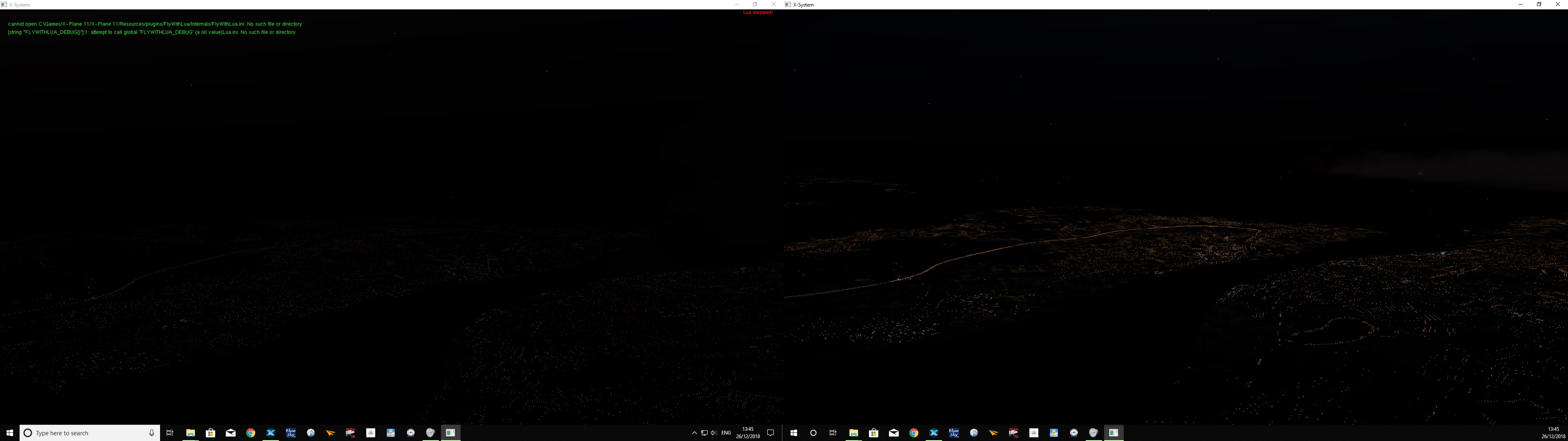
Task: Click the globe icon on the left monitor taskbar
Action: click(x=311, y=432)
